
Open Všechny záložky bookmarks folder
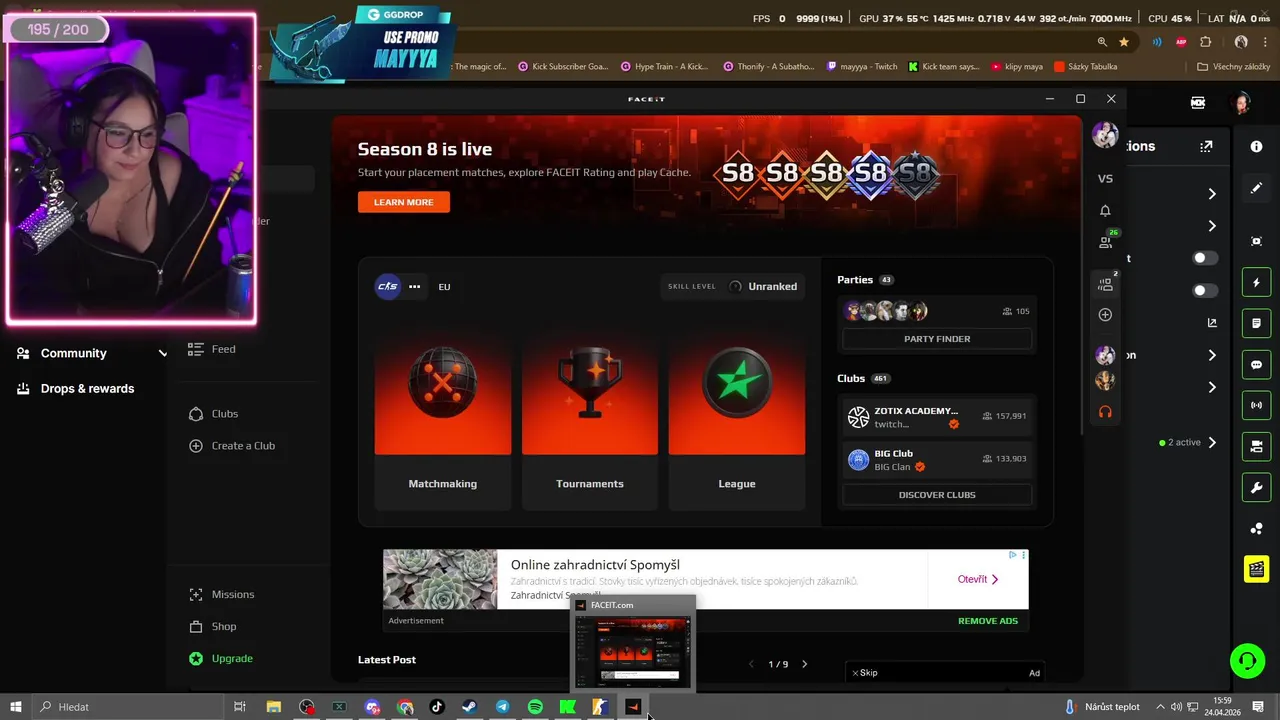pos(1233,67)
